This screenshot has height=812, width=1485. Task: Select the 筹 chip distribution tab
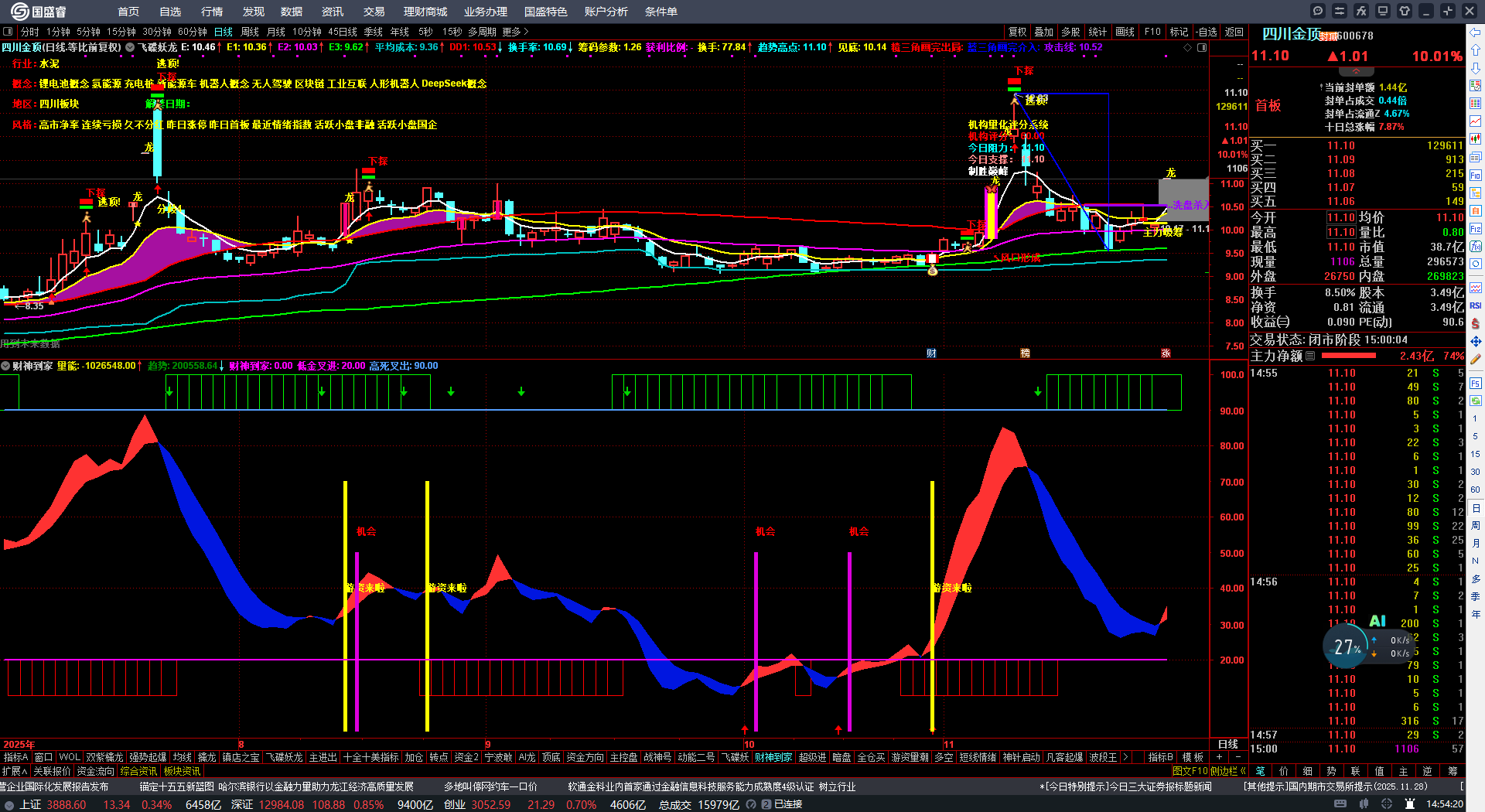[1453, 771]
